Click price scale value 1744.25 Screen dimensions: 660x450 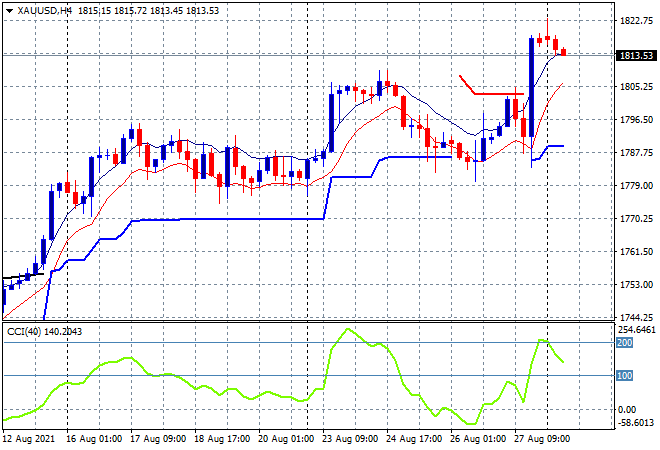[636, 317]
